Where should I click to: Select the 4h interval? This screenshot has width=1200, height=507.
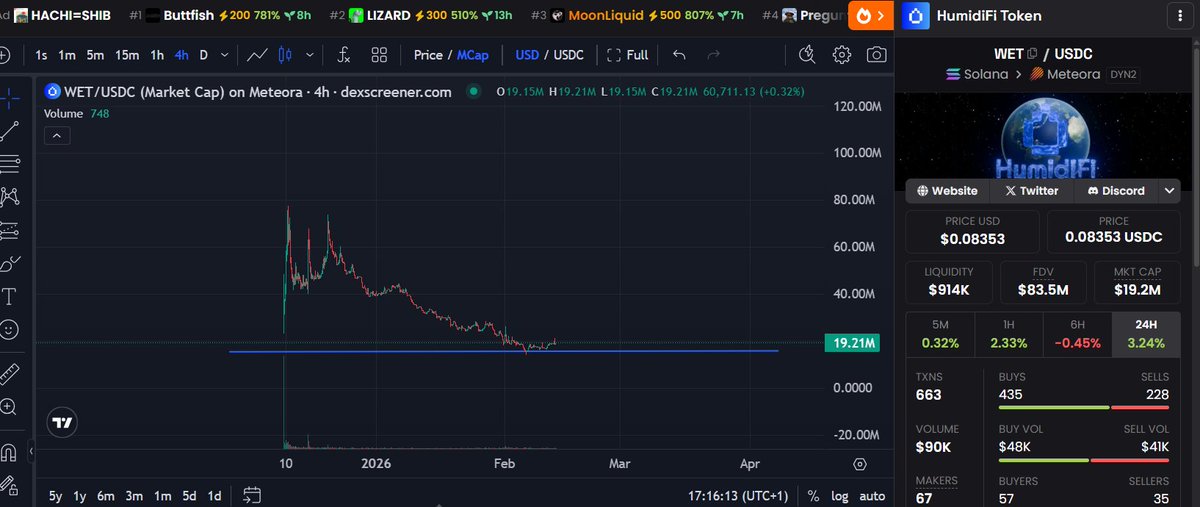[x=181, y=55]
